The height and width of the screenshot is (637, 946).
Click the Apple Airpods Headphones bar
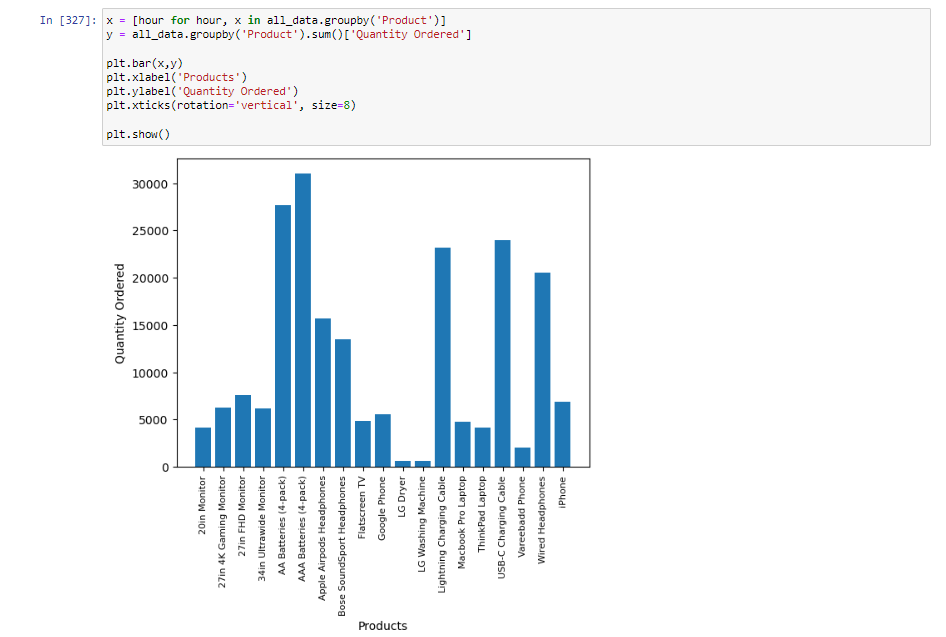[x=323, y=393]
